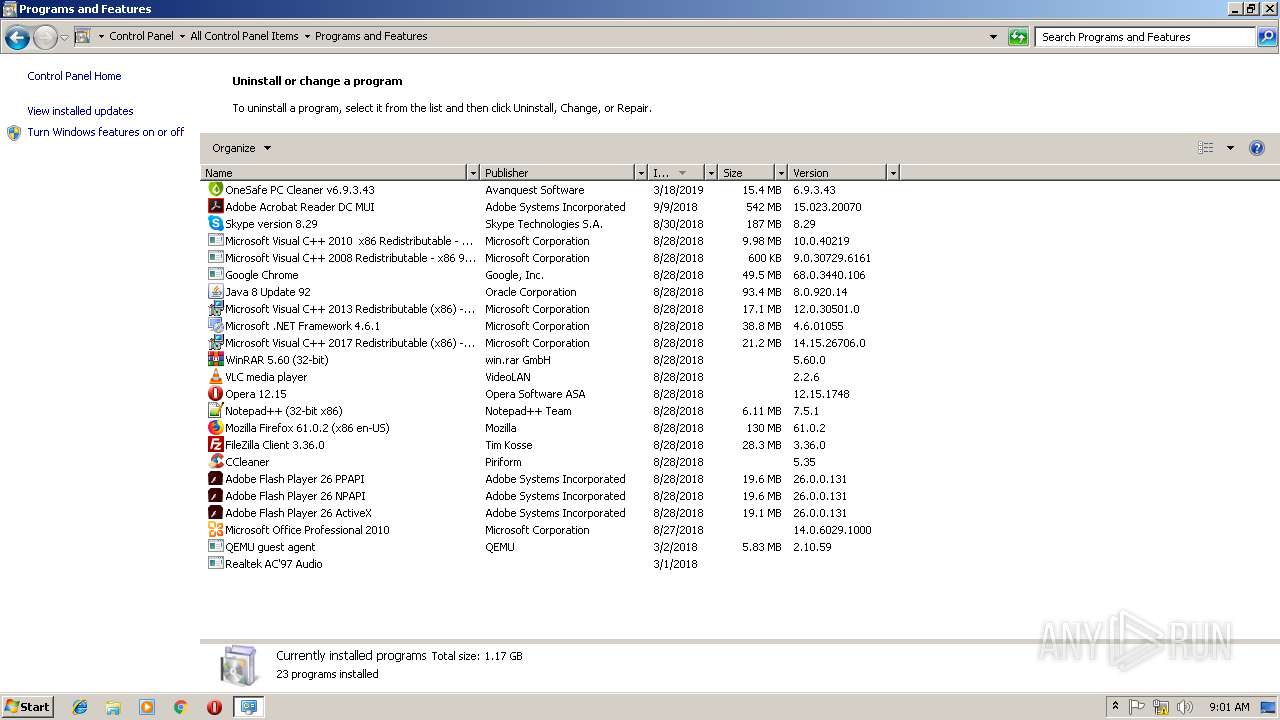The width and height of the screenshot is (1280, 720).
Task: Sort list by Name column header
Action: (x=334, y=173)
